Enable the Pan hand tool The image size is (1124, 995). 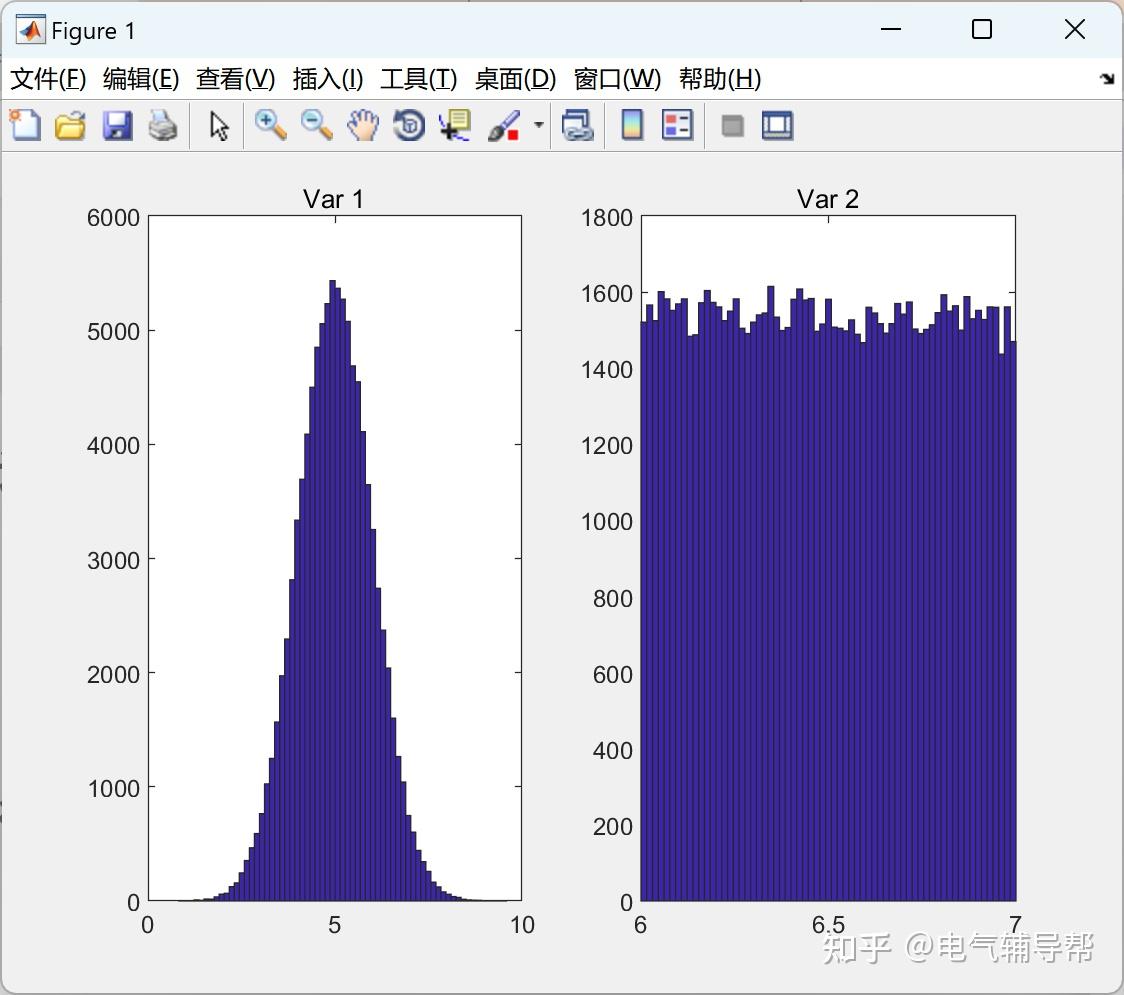[x=363, y=125]
